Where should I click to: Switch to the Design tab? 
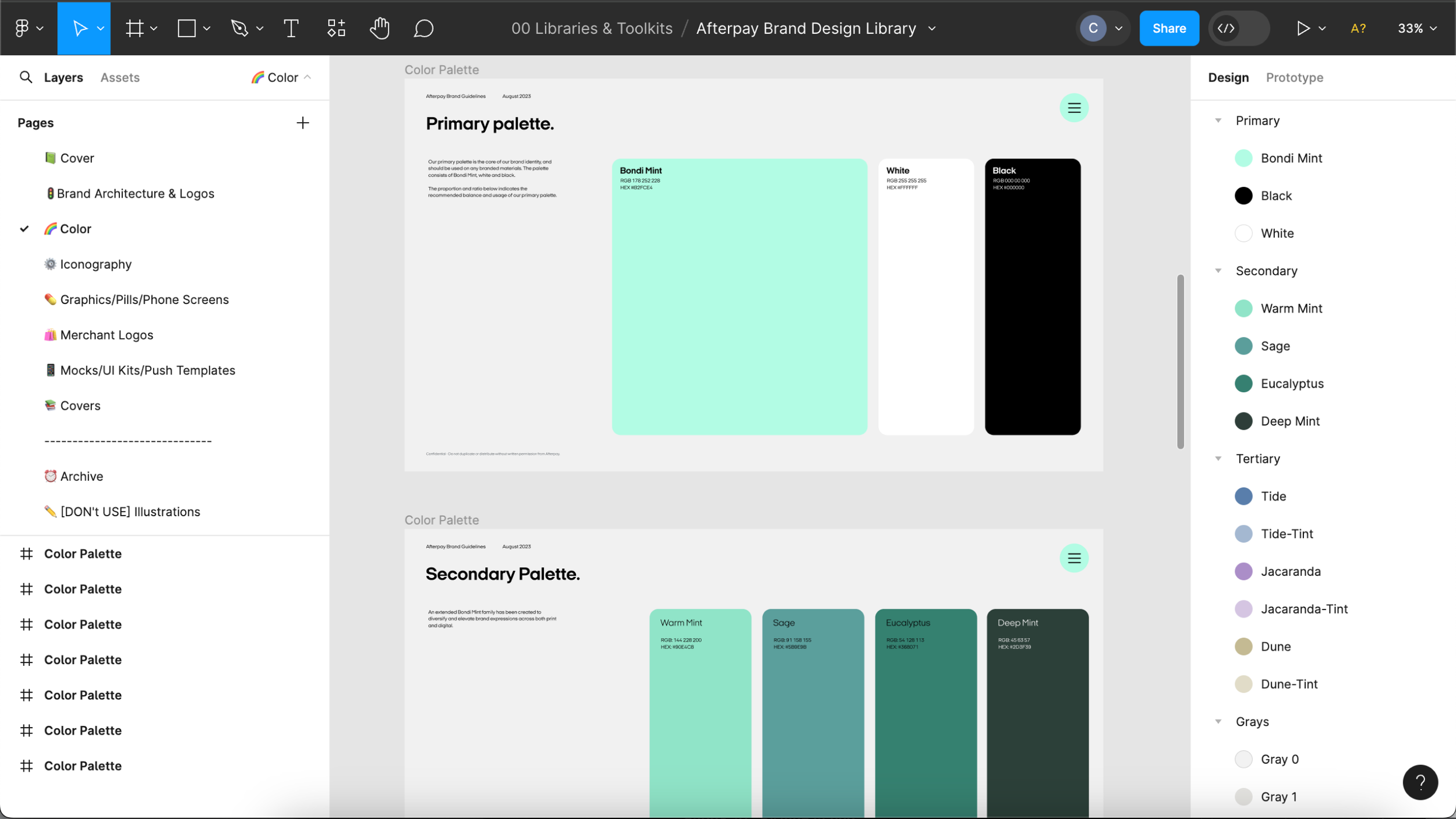(x=1228, y=77)
